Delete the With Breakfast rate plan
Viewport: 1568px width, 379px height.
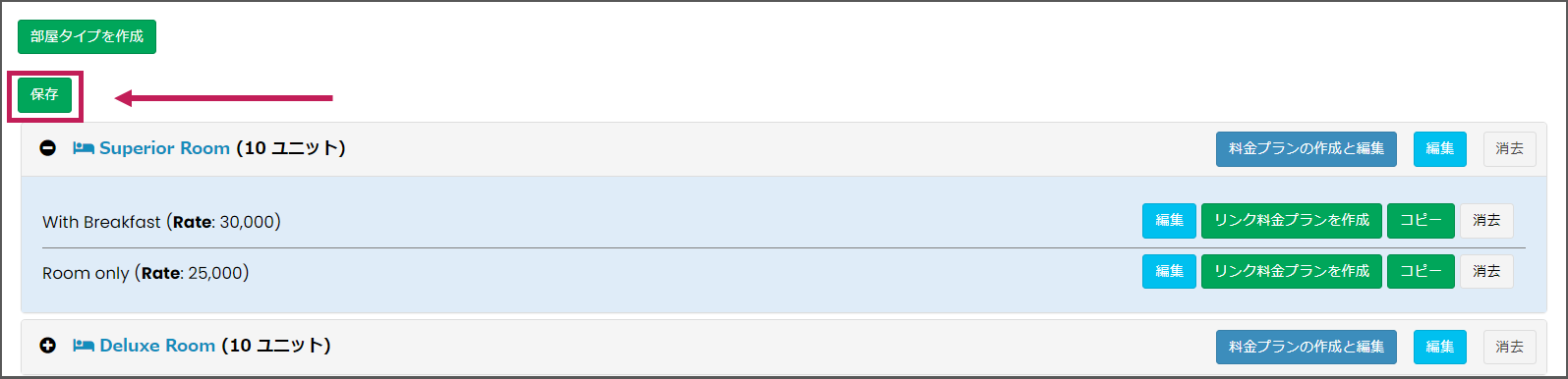click(x=1486, y=221)
